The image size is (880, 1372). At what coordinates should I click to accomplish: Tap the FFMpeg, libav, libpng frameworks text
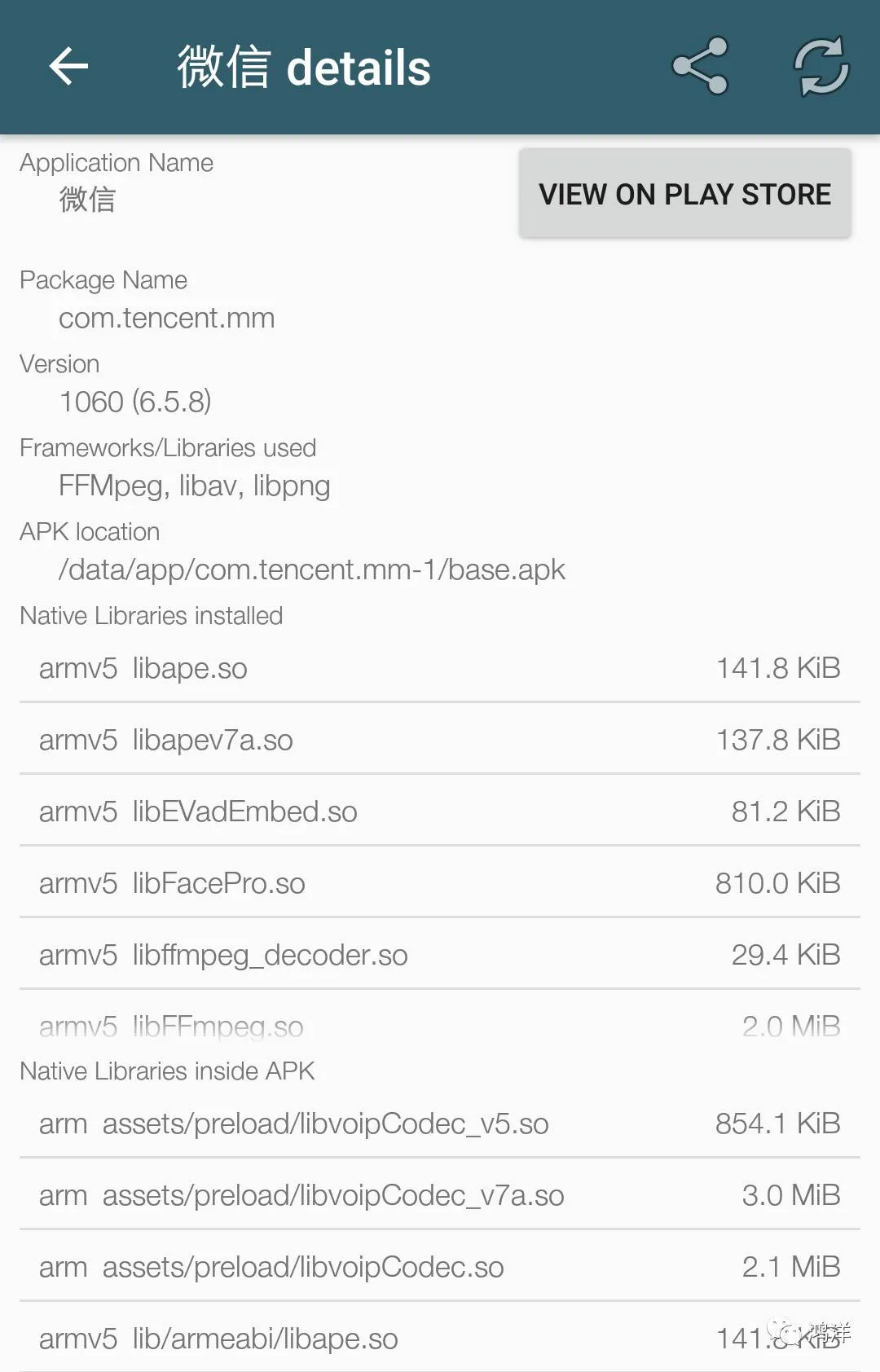coord(194,486)
